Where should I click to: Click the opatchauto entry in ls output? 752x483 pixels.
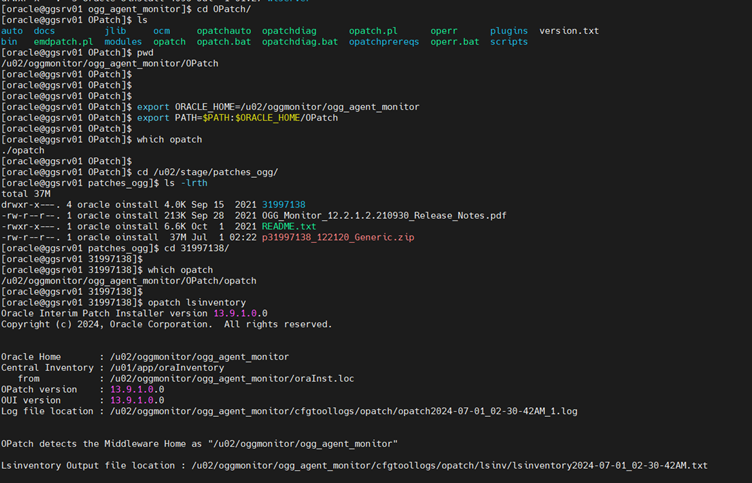click(x=225, y=31)
